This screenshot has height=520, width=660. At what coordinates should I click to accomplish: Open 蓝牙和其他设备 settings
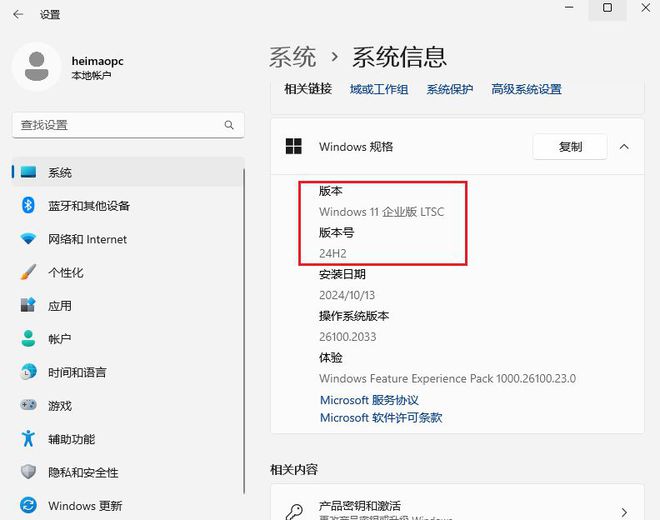coord(128,205)
